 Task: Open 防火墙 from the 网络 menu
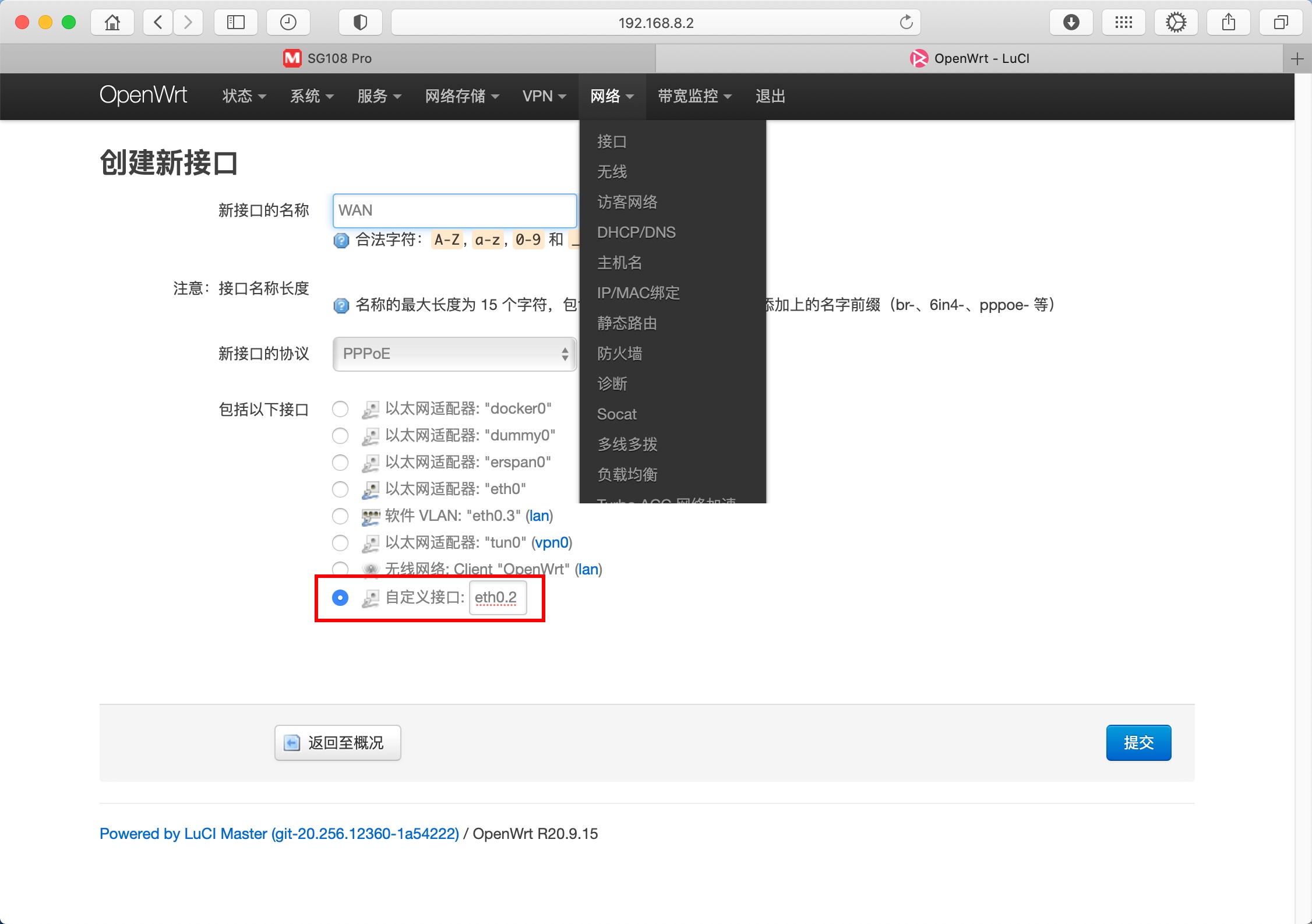619,354
